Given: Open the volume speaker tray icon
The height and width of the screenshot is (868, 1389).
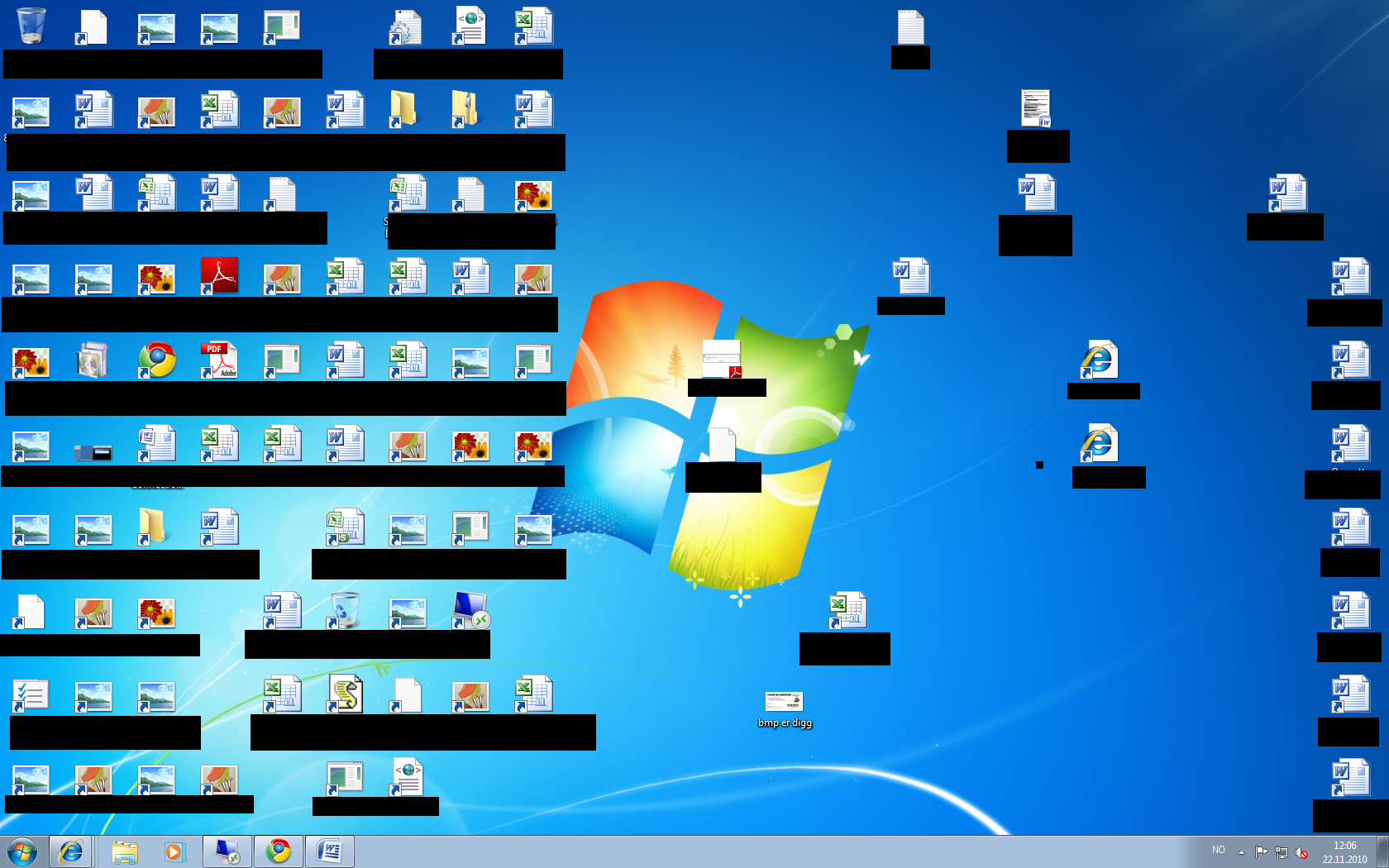Looking at the screenshot, I should coord(1301,852).
